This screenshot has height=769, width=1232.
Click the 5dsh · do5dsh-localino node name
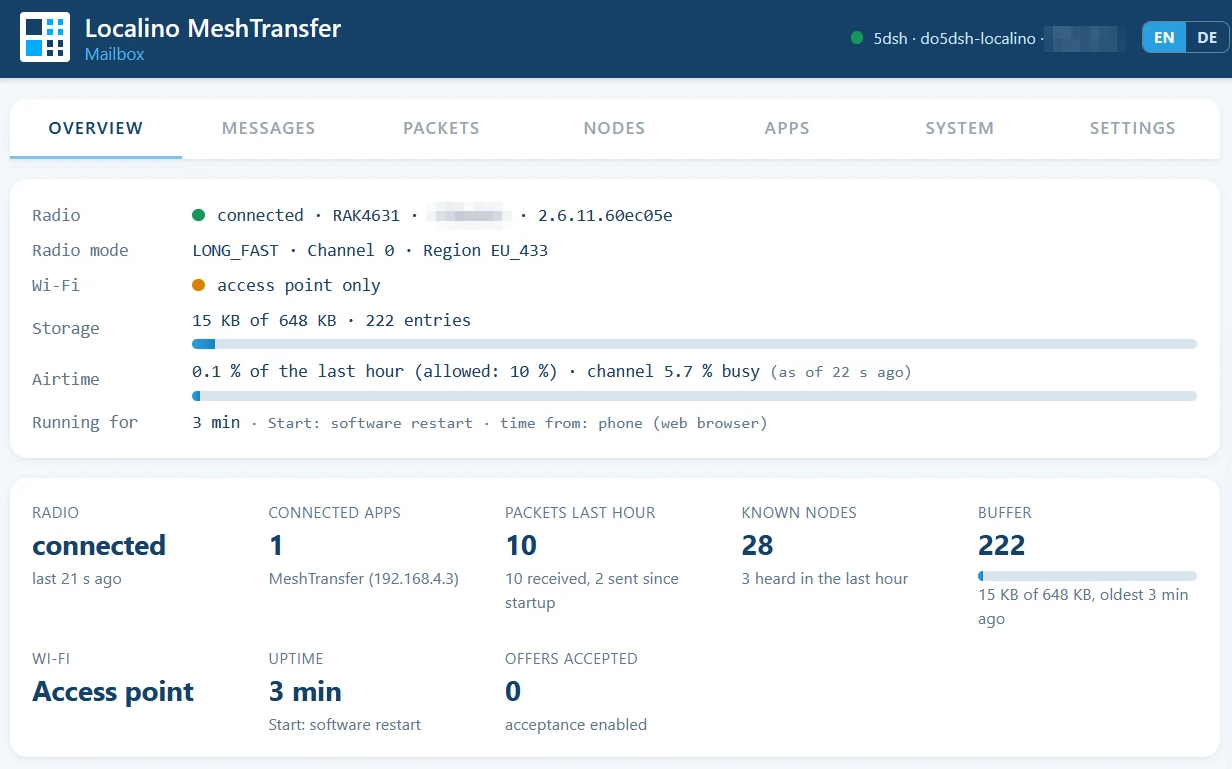(954, 38)
